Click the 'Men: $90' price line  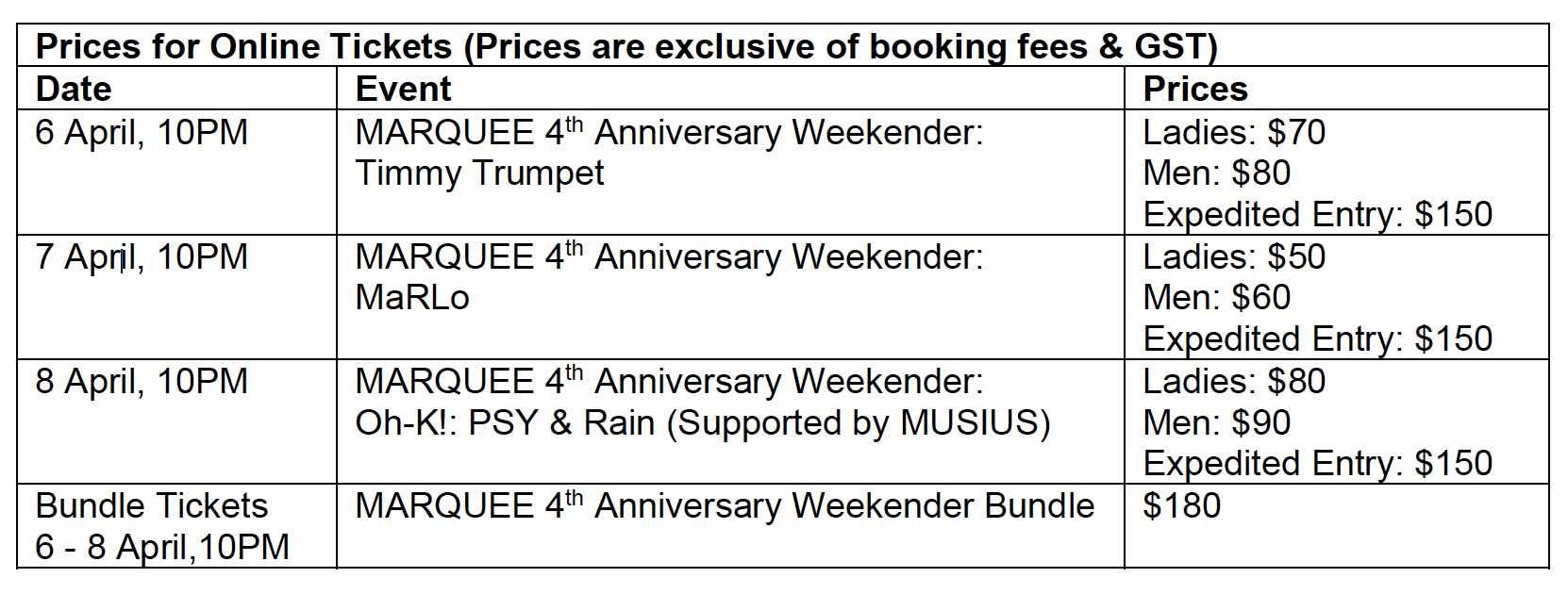[x=1216, y=423]
